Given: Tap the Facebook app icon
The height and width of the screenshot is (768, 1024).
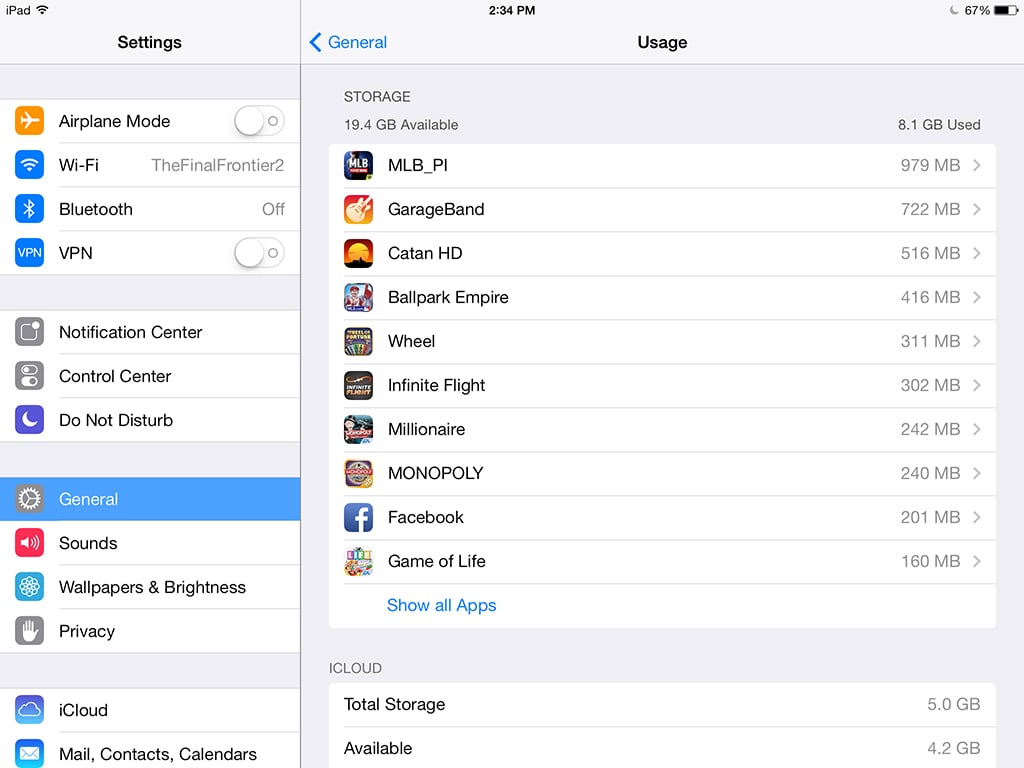Looking at the screenshot, I should coord(359,517).
